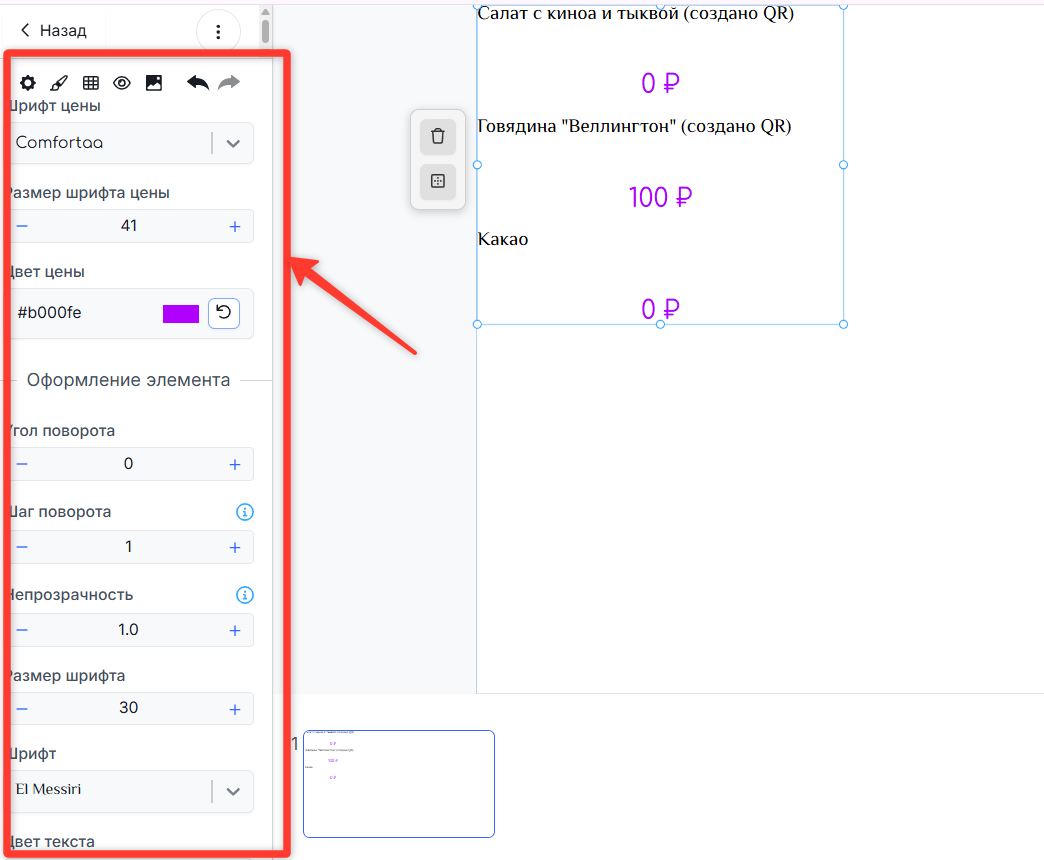Toggle the eye visibility icon
This screenshot has width=1044, height=860.
(122, 83)
